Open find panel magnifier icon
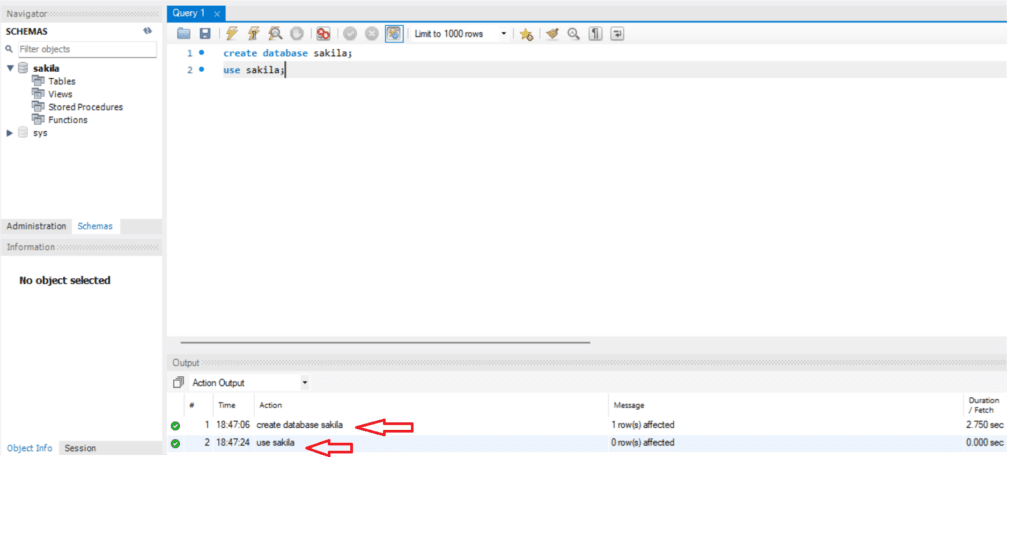1024x536 pixels. pyautogui.click(x=573, y=34)
